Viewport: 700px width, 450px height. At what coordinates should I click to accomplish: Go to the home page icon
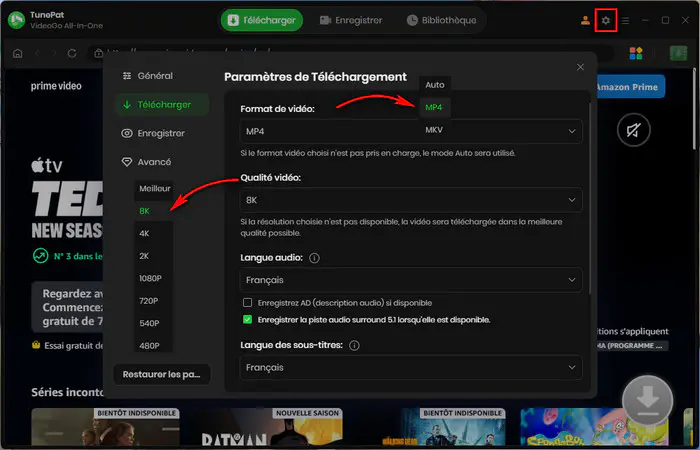[17, 54]
